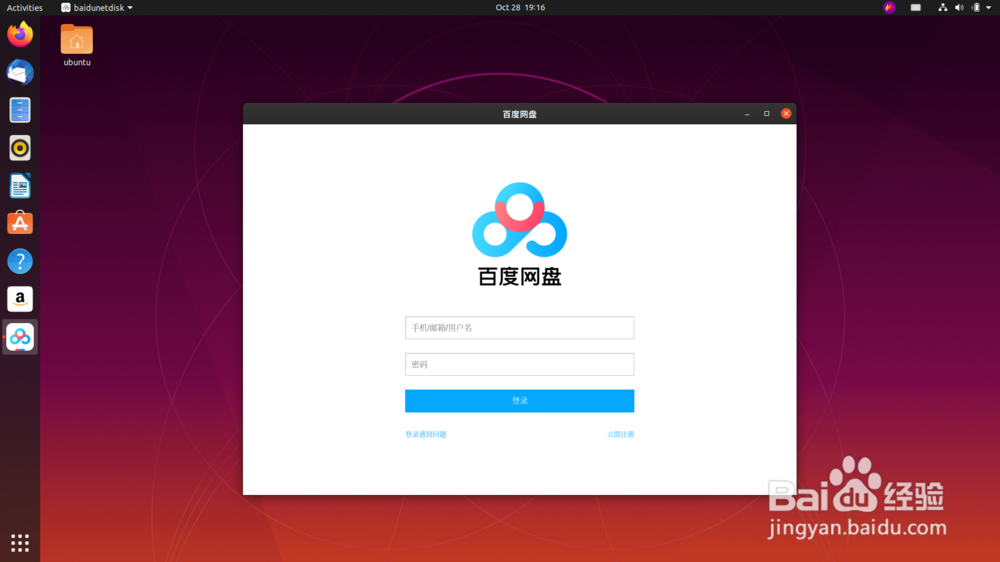Click the 百度网盘 window title bar text
The width and height of the screenshot is (1000, 562).
coord(519,114)
